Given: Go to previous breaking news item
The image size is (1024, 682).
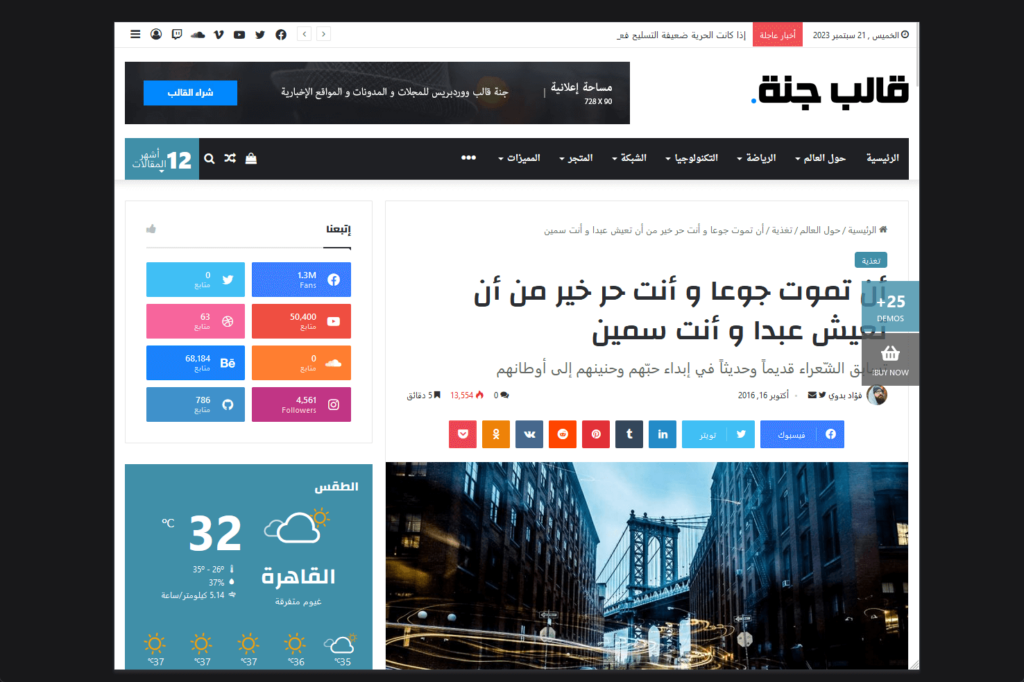Looking at the screenshot, I should (x=304, y=34).
